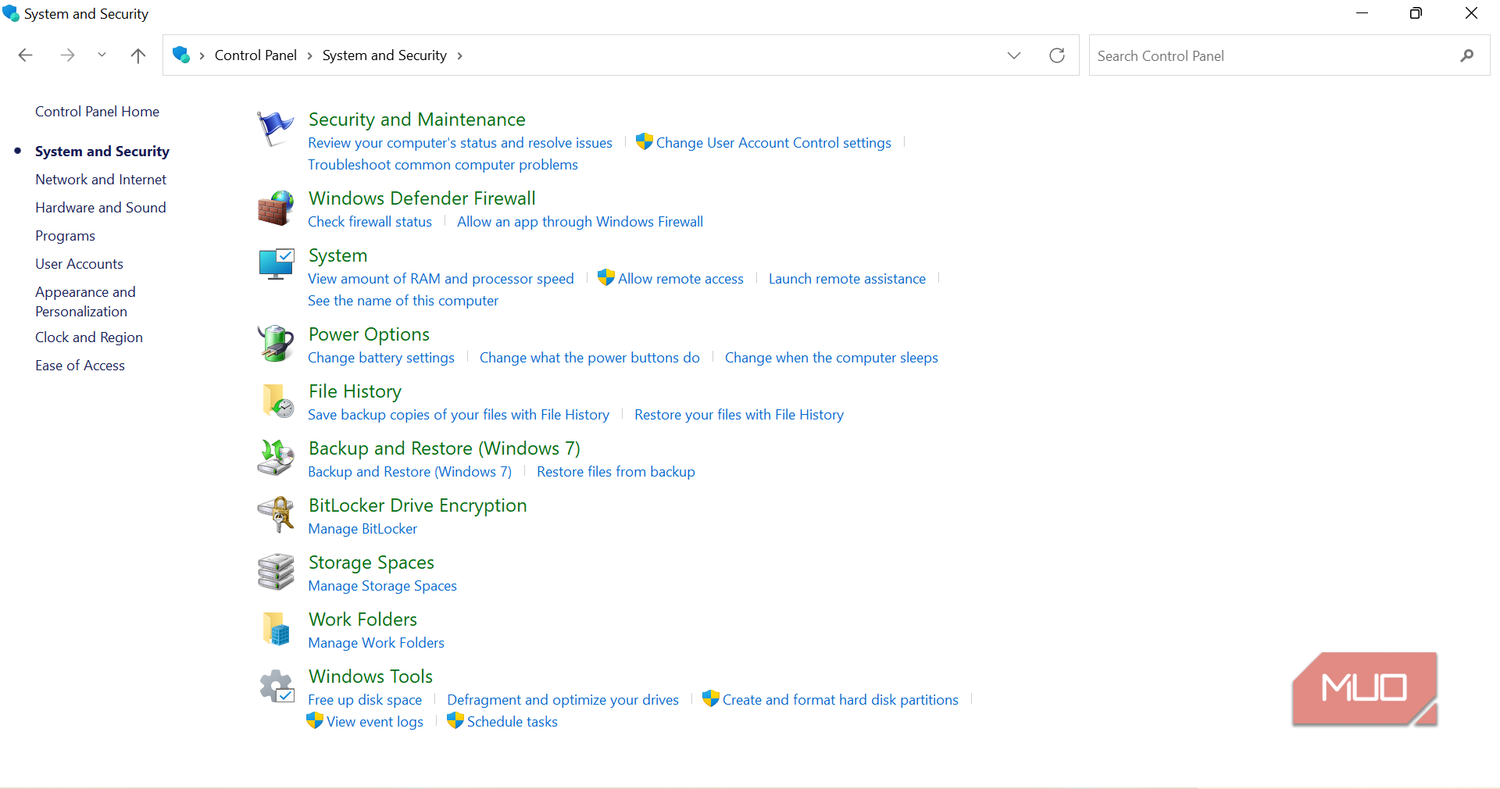Click Change User Account Control settings

click(x=773, y=143)
